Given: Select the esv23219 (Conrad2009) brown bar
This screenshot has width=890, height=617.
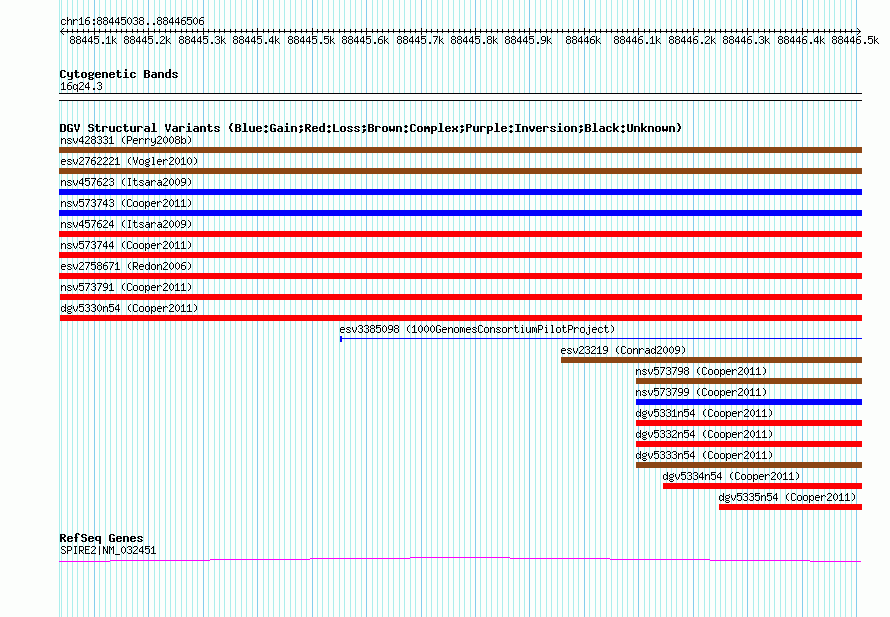Looking at the screenshot, I should (x=711, y=360).
